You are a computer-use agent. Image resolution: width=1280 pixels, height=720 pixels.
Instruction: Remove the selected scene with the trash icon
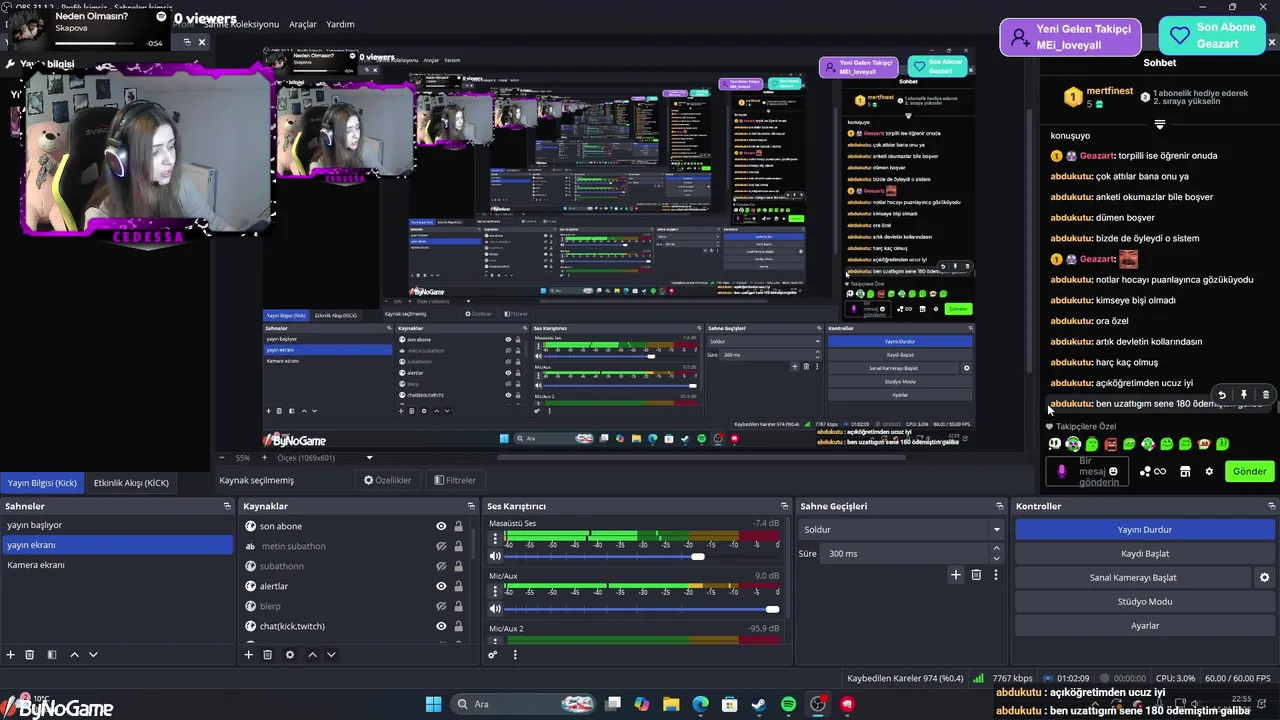coord(30,655)
